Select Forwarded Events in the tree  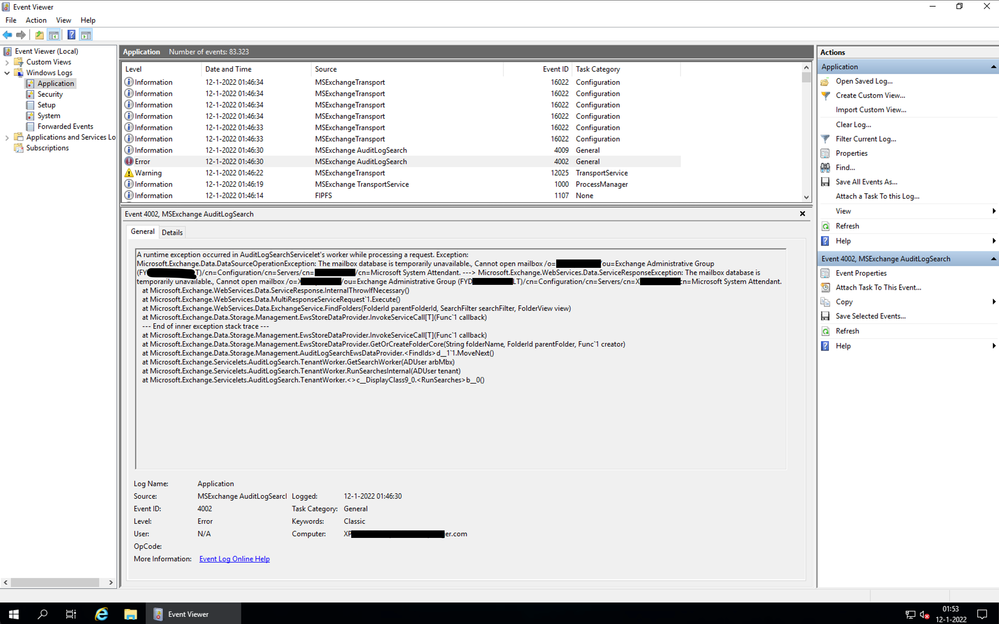pos(65,127)
